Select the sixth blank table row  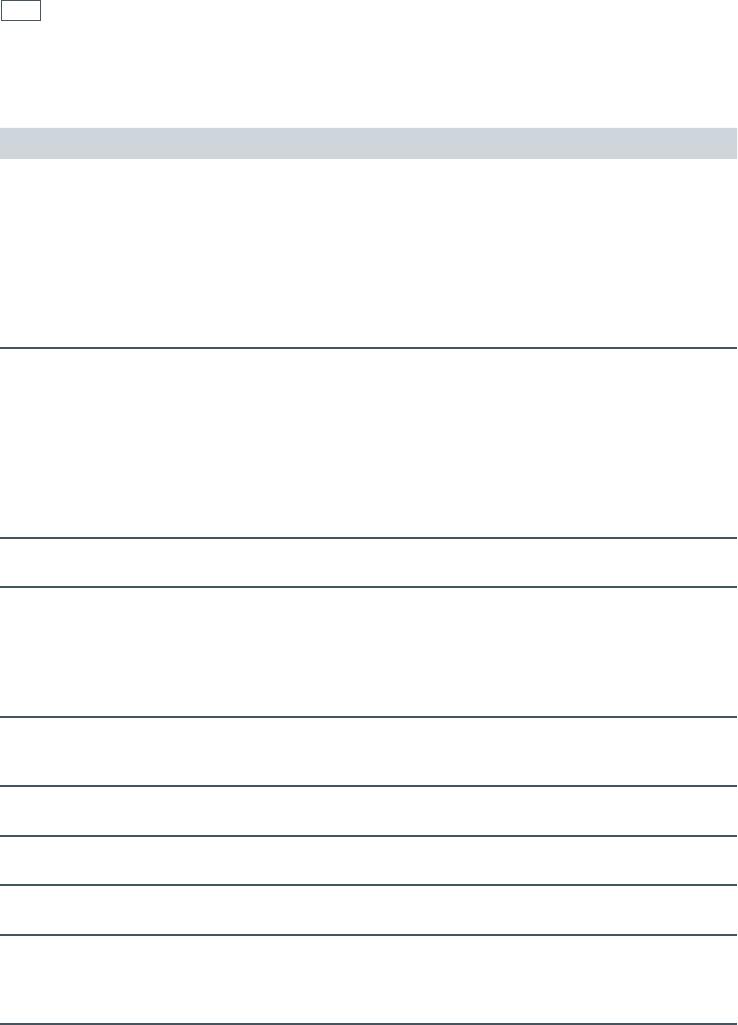coord(368,811)
